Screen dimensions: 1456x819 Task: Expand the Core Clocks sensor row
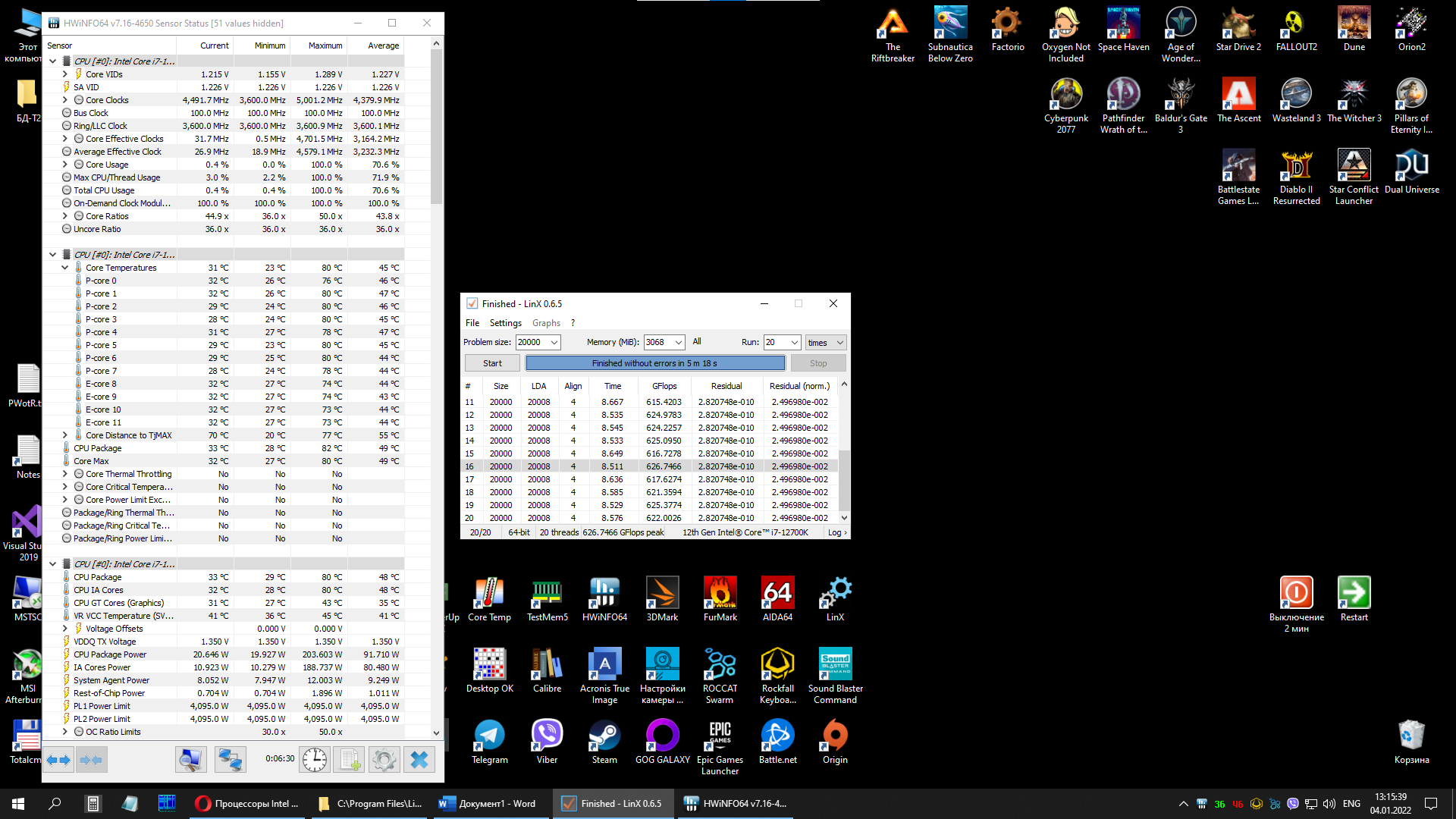click(65, 100)
